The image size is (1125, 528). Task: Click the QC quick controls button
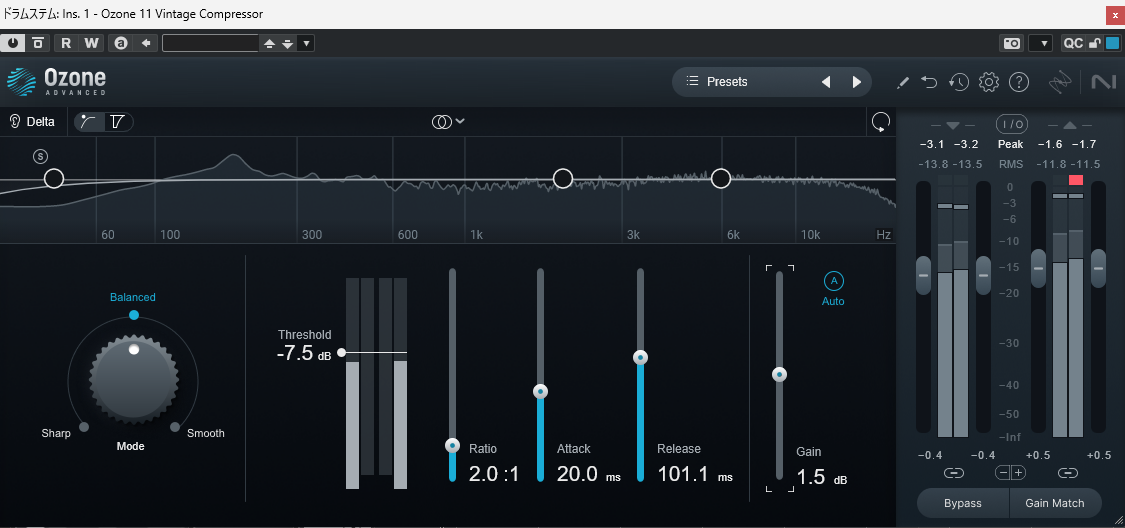click(1073, 43)
